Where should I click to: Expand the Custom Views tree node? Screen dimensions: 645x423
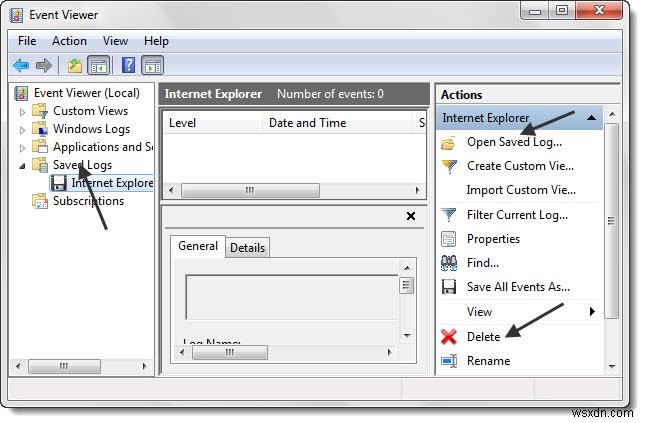(23, 112)
